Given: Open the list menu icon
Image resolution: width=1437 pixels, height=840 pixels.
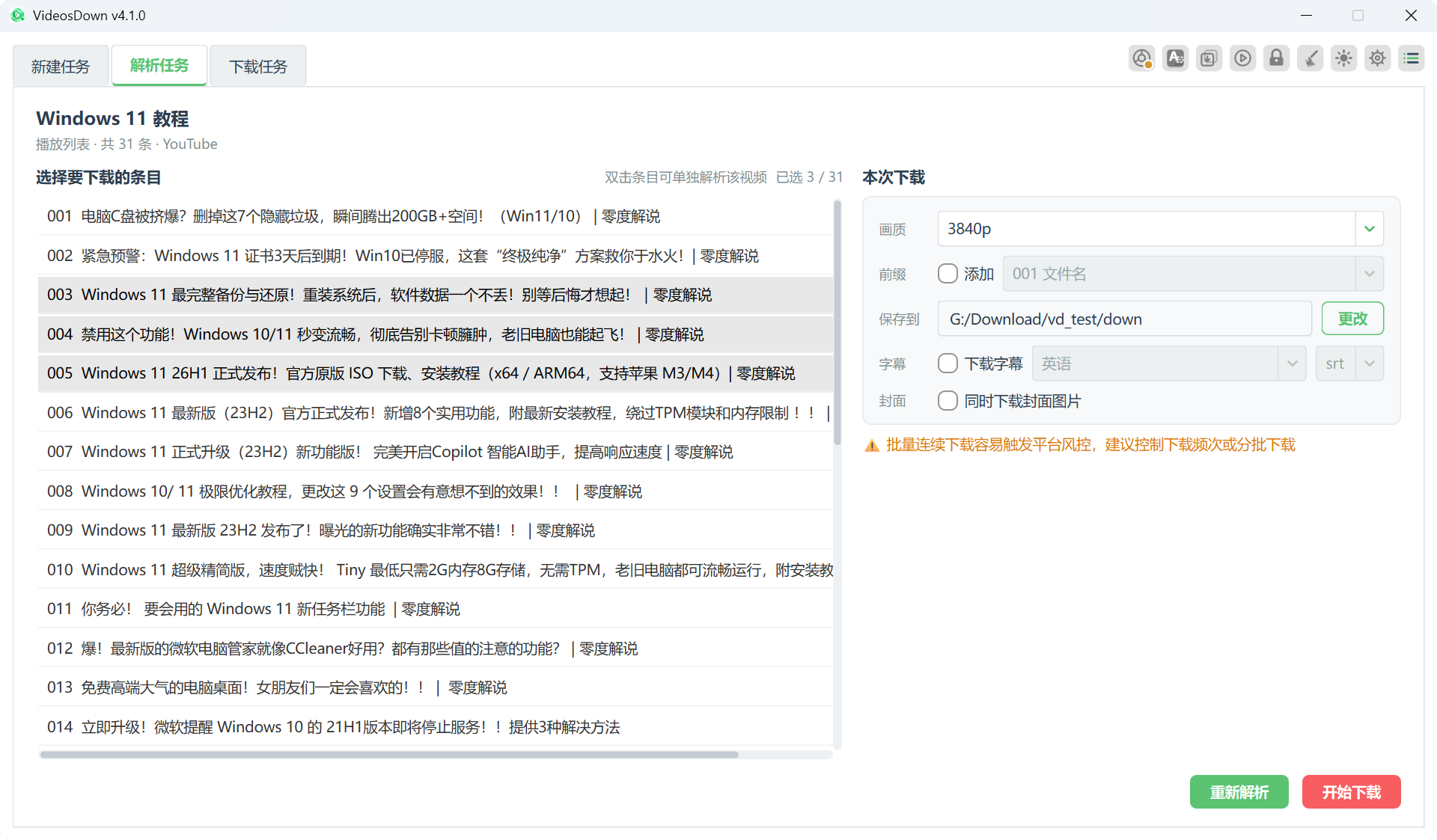Looking at the screenshot, I should (1412, 58).
